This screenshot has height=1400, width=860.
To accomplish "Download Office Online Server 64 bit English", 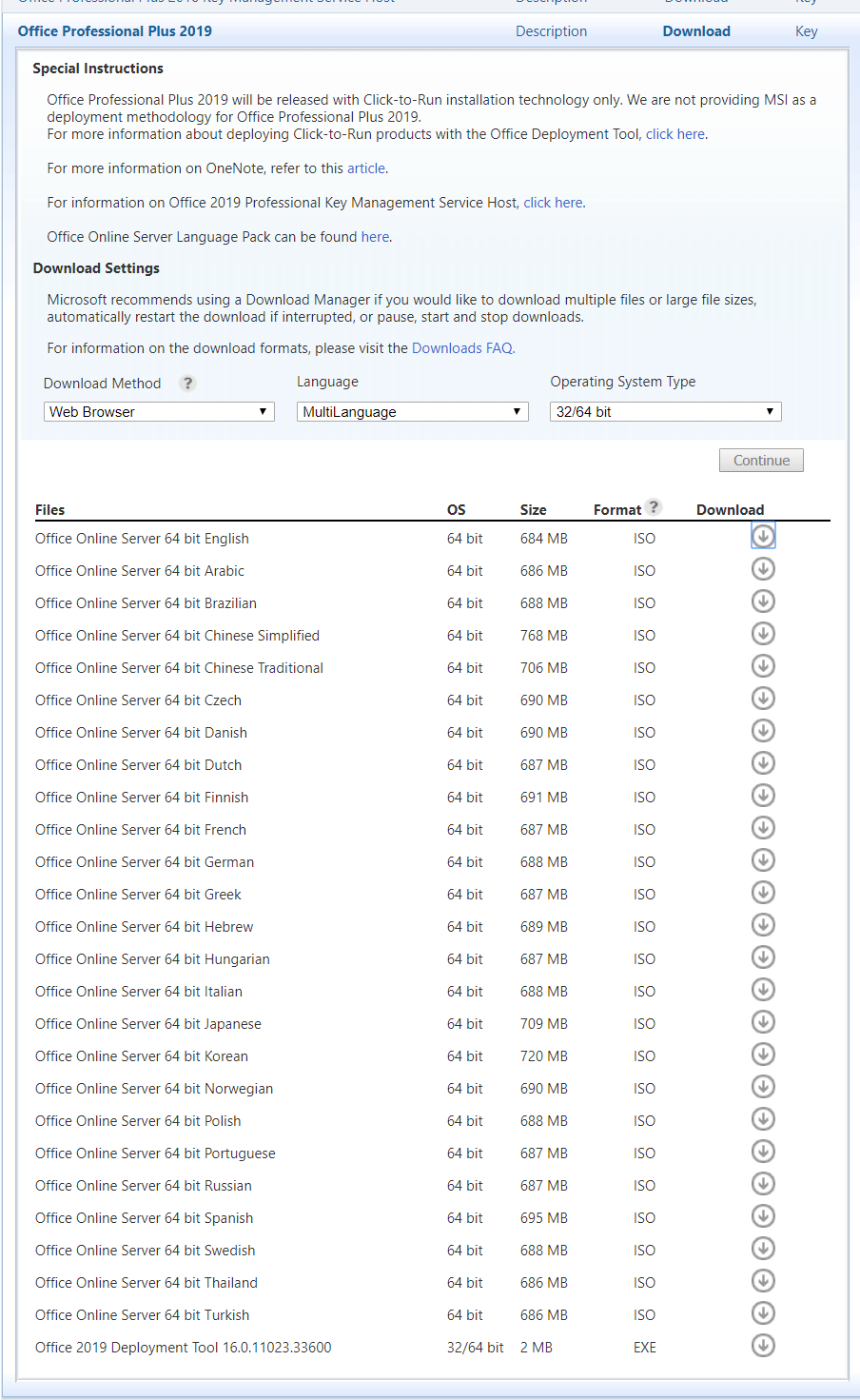I will (x=763, y=537).
